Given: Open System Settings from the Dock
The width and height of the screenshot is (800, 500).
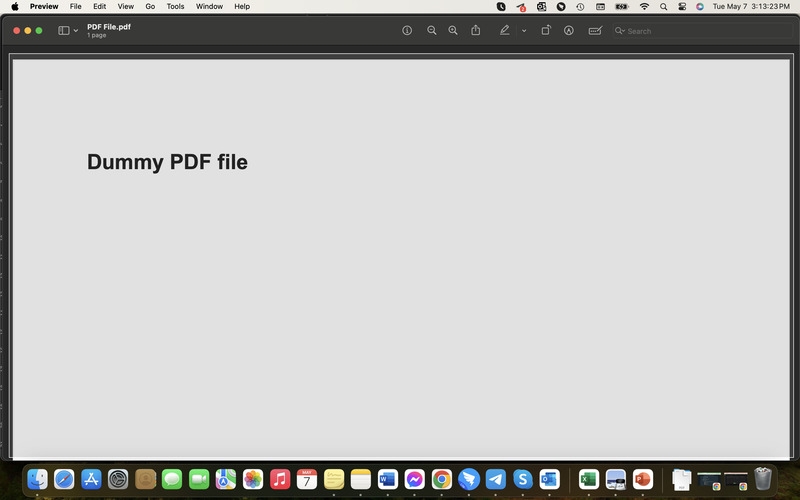Looking at the screenshot, I should (118, 480).
